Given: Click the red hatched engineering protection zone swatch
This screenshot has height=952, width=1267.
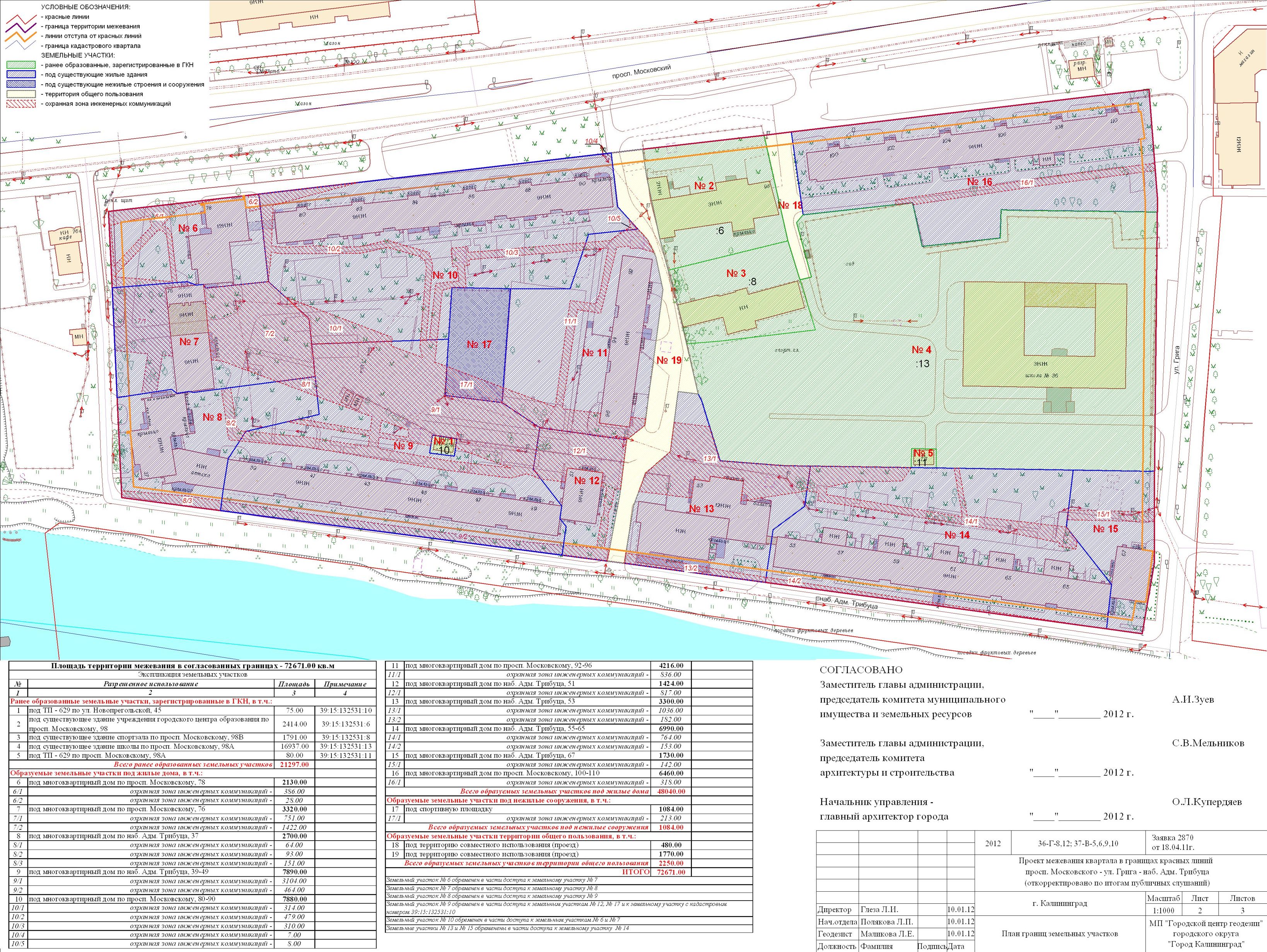Looking at the screenshot, I should click(22, 104).
